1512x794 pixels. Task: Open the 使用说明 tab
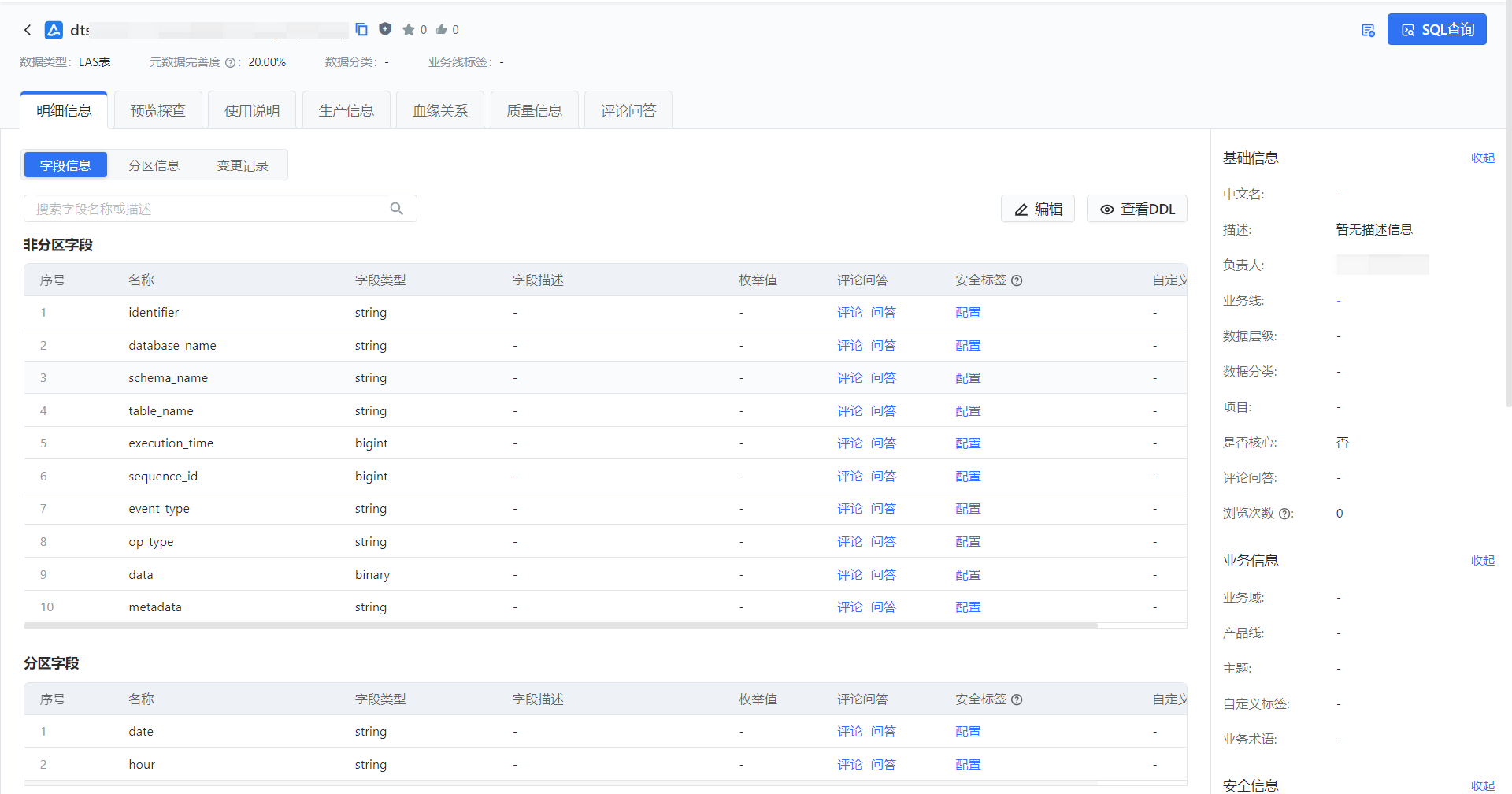(x=252, y=110)
